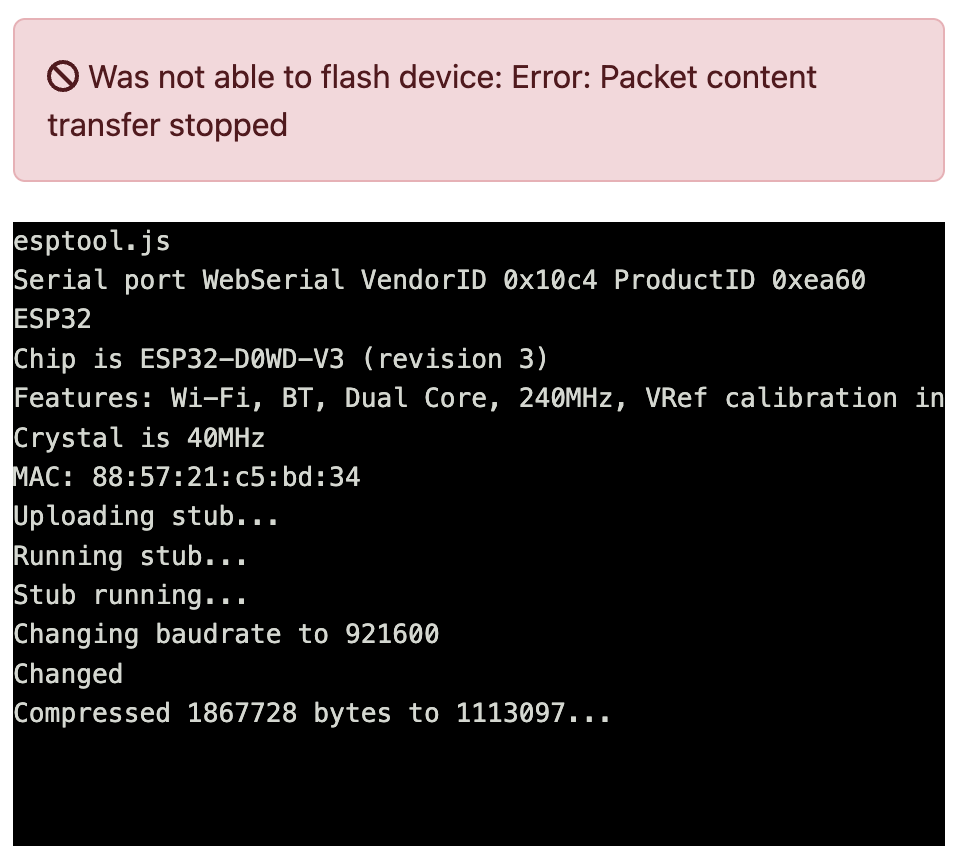Click the "Stub running..." log line

click(130, 595)
